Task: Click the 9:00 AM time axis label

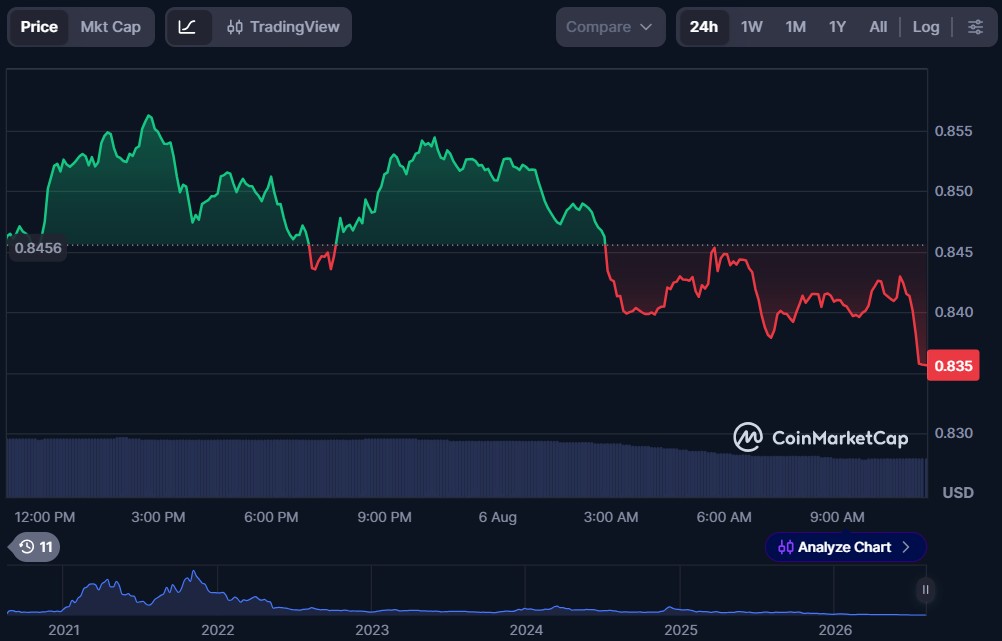Action: [x=837, y=517]
